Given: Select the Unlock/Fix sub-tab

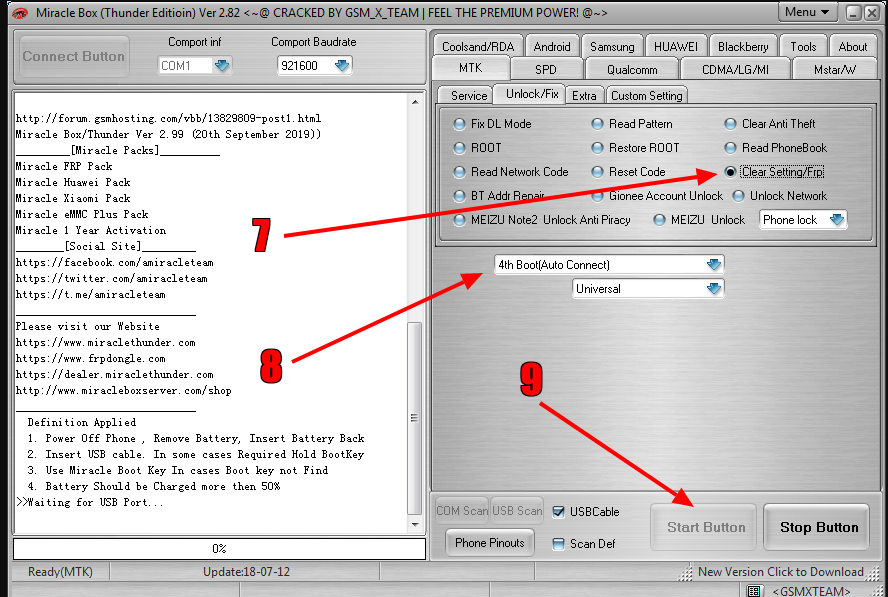Looking at the screenshot, I should [532, 94].
